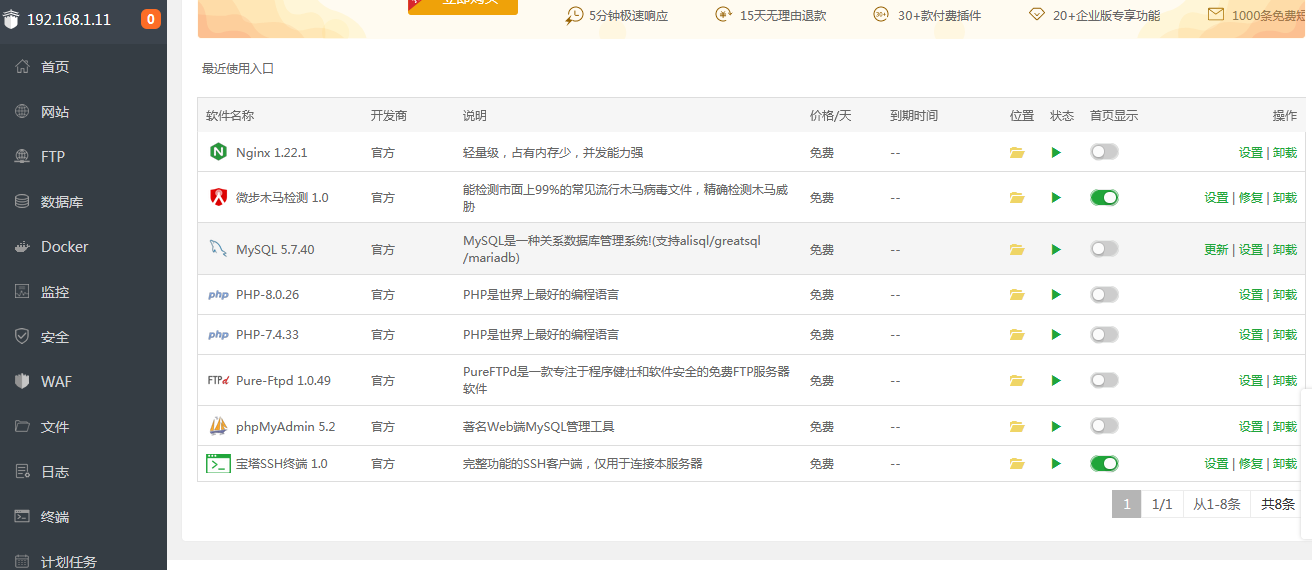Click the 最近使用入口 label
The image size is (1312, 570).
pyautogui.click(x=238, y=69)
